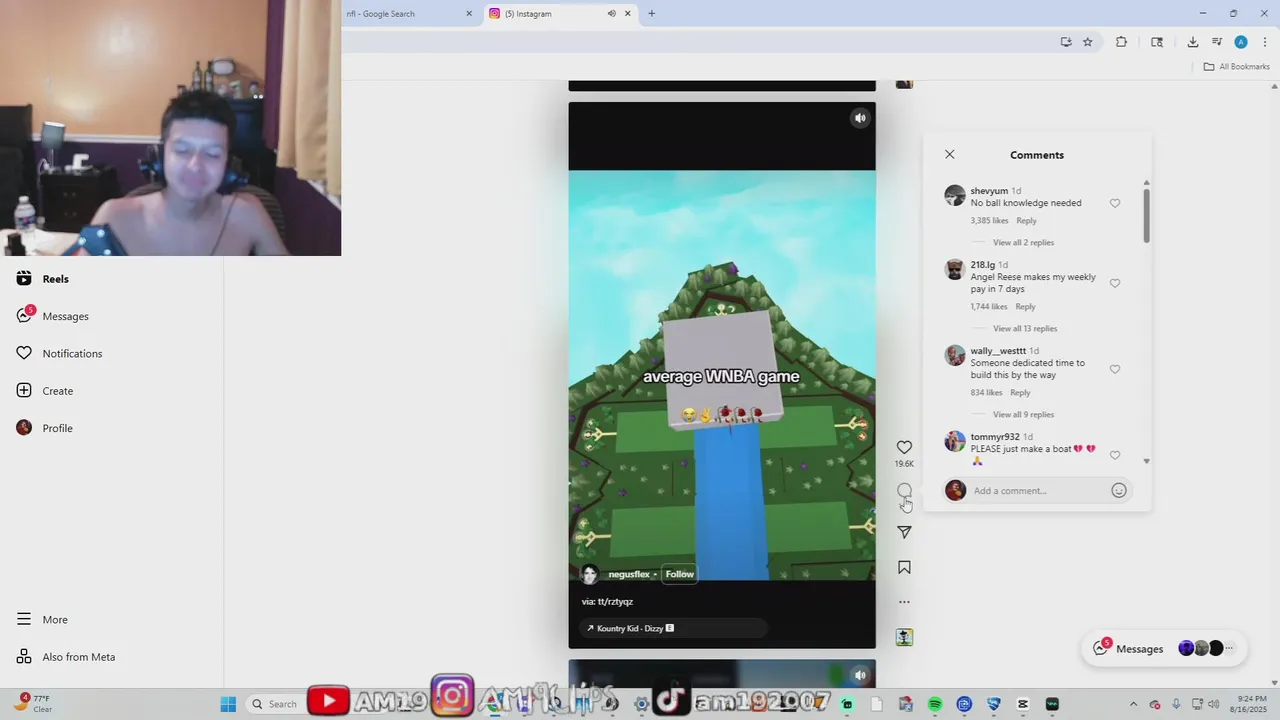Open Spotify from the taskbar
Viewport: 1280px width, 720px height.
click(935, 704)
